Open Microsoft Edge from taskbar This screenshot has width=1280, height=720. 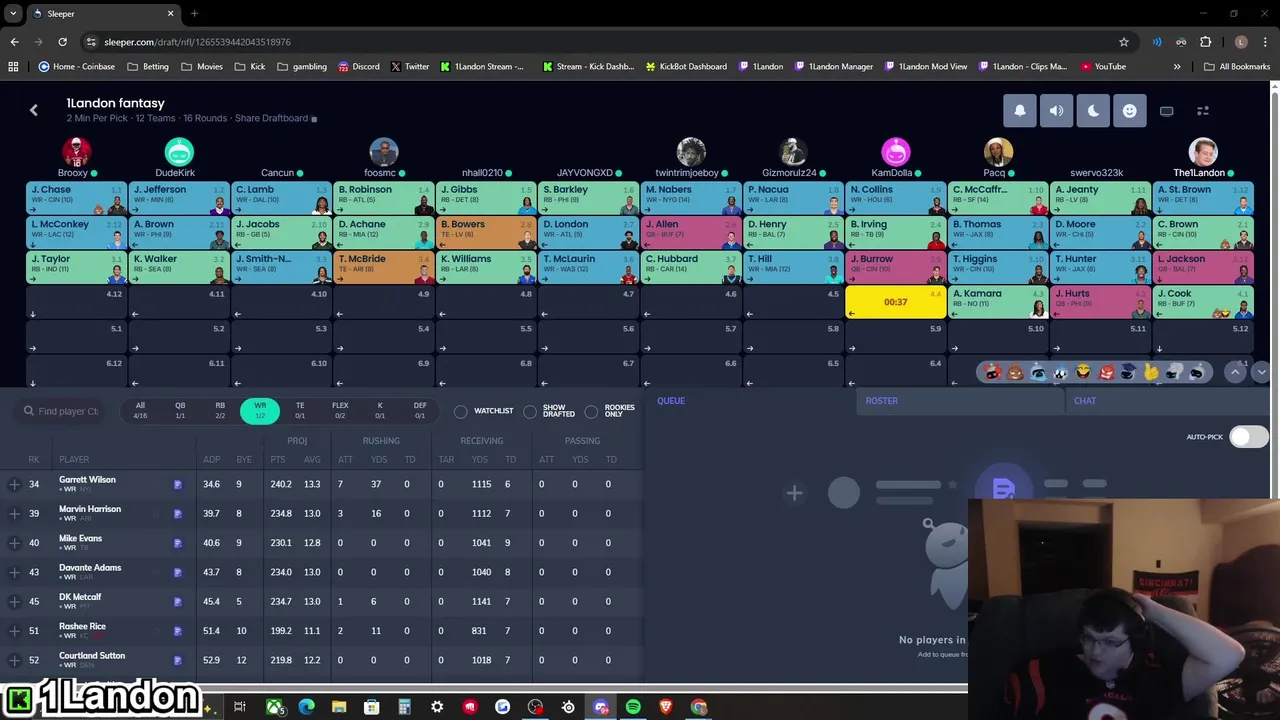click(306, 707)
